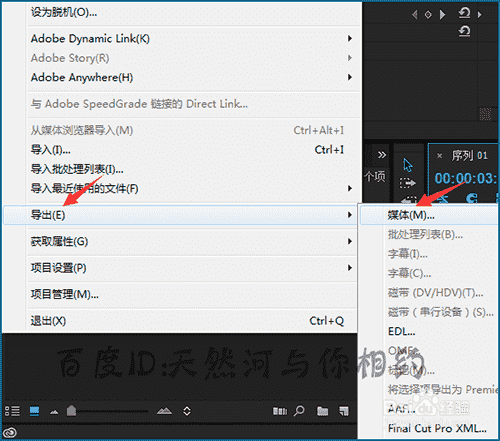
Task: Select 批处理列表(B)... in export submenu
Action: (429, 235)
